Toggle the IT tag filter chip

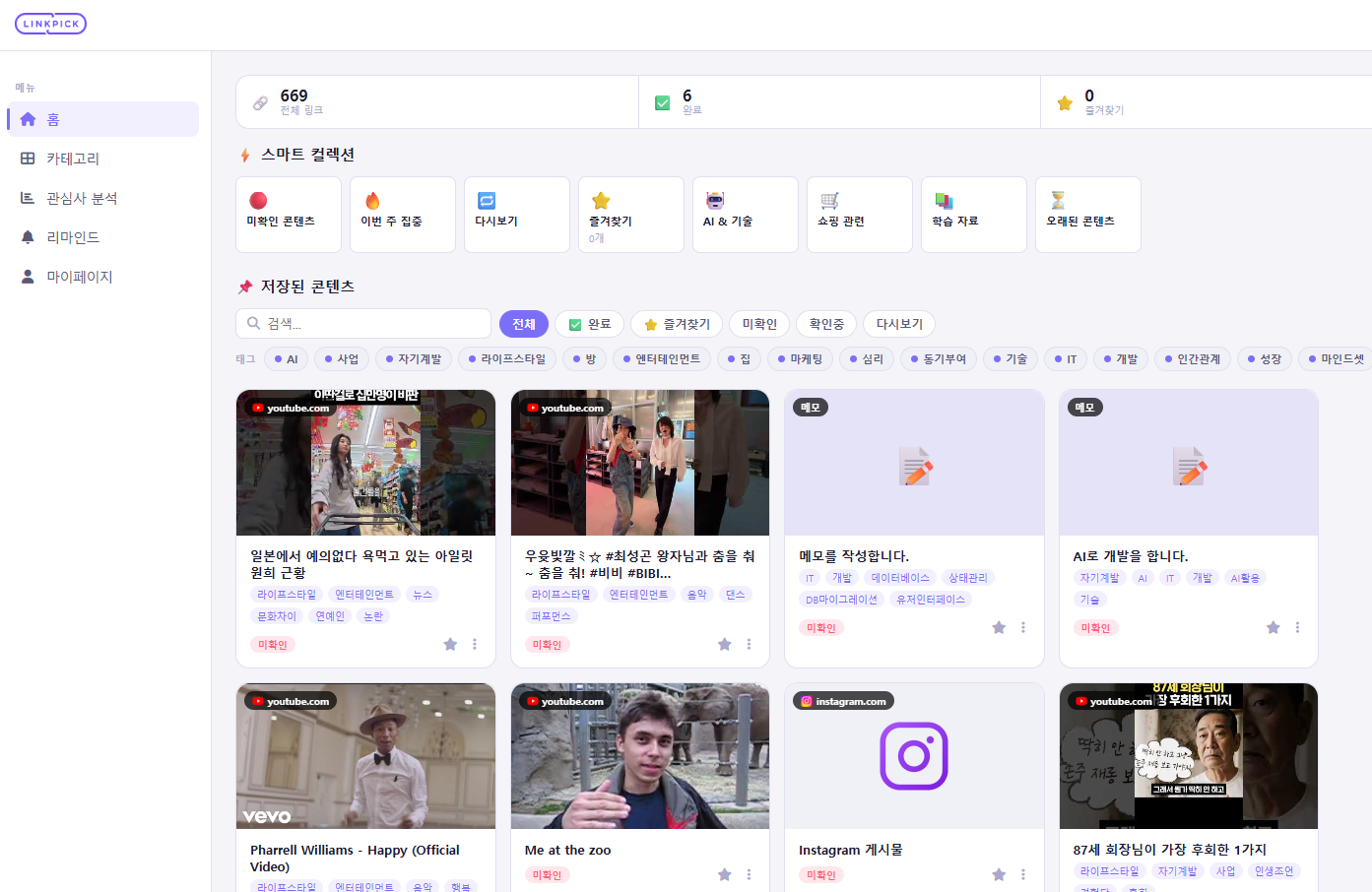click(x=1066, y=359)
